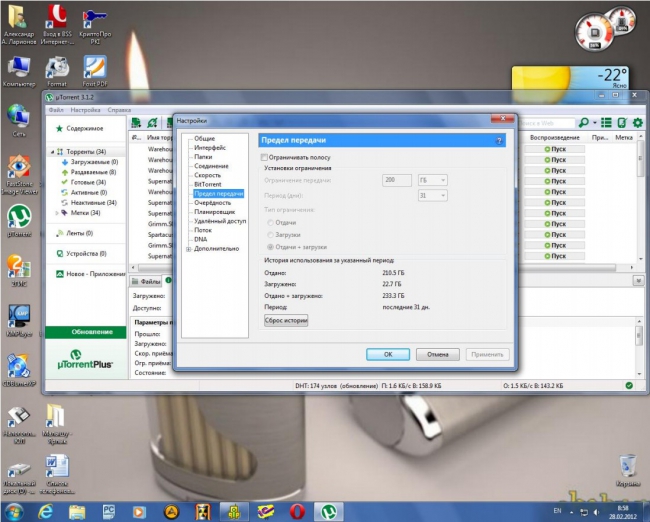Expand Дополнительно in settings tree

click(189, 249)
